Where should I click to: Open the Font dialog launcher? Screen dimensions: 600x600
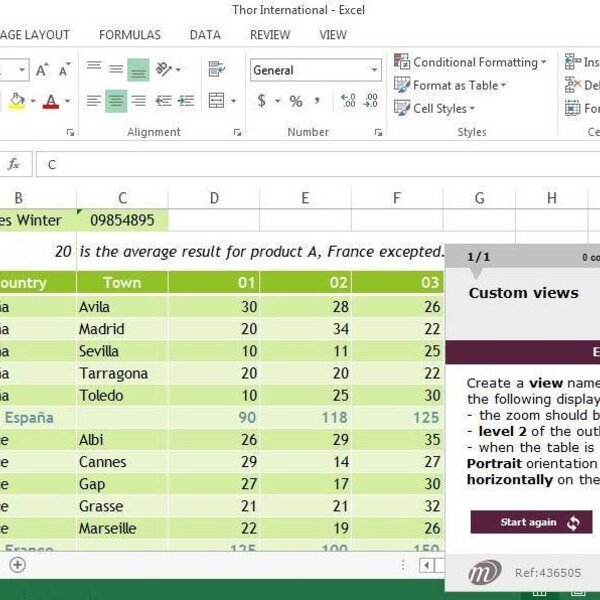(70, 132)
